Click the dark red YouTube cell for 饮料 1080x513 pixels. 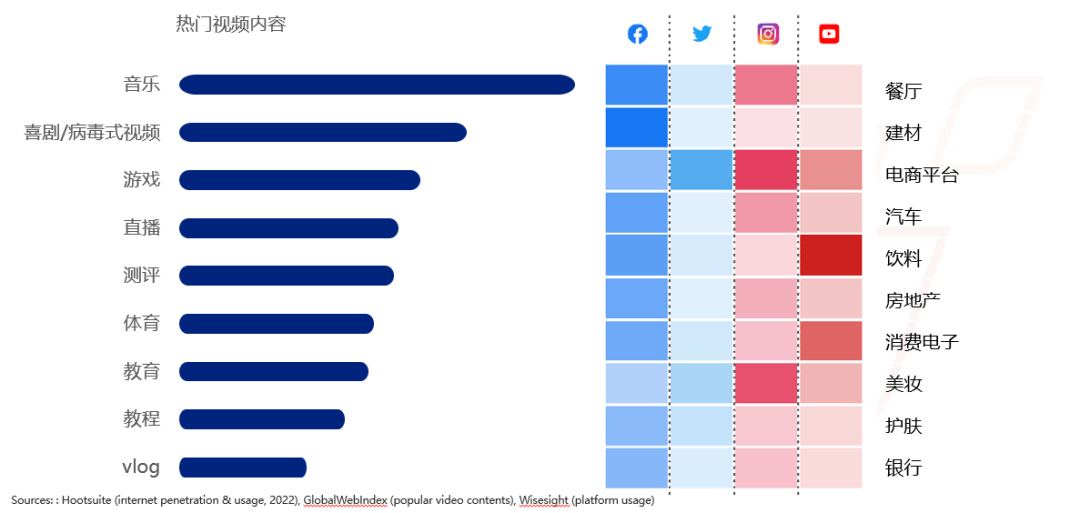(x=831, y=255)
